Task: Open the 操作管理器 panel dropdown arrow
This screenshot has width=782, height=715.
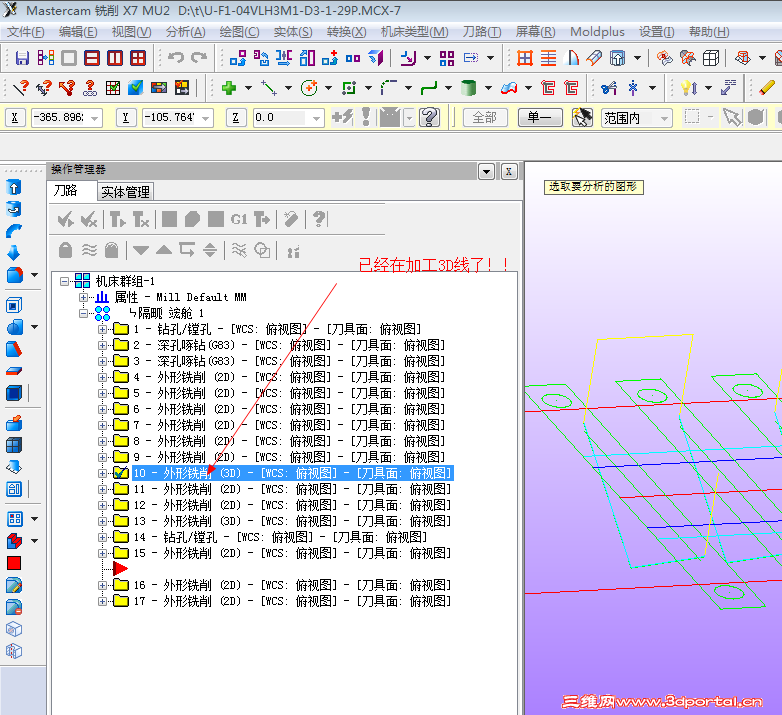Action: 486,172
